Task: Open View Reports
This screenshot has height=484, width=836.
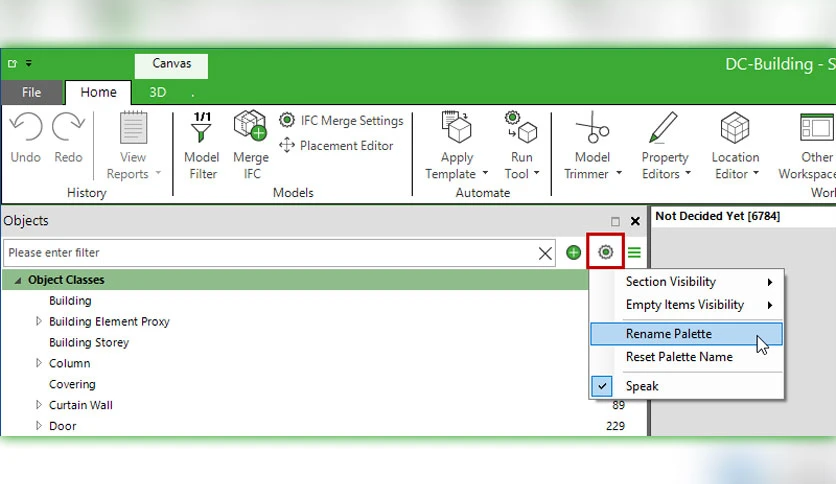Action: (133, 146)
